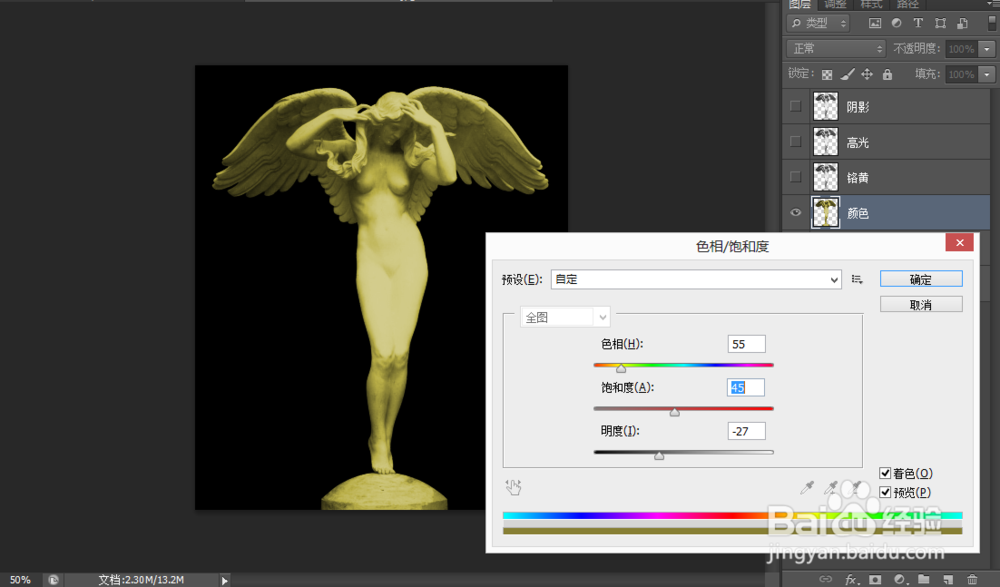Select the 颜色 layer name
Viewport: 1000px width, 587px height.
click(x=858, y=213)
